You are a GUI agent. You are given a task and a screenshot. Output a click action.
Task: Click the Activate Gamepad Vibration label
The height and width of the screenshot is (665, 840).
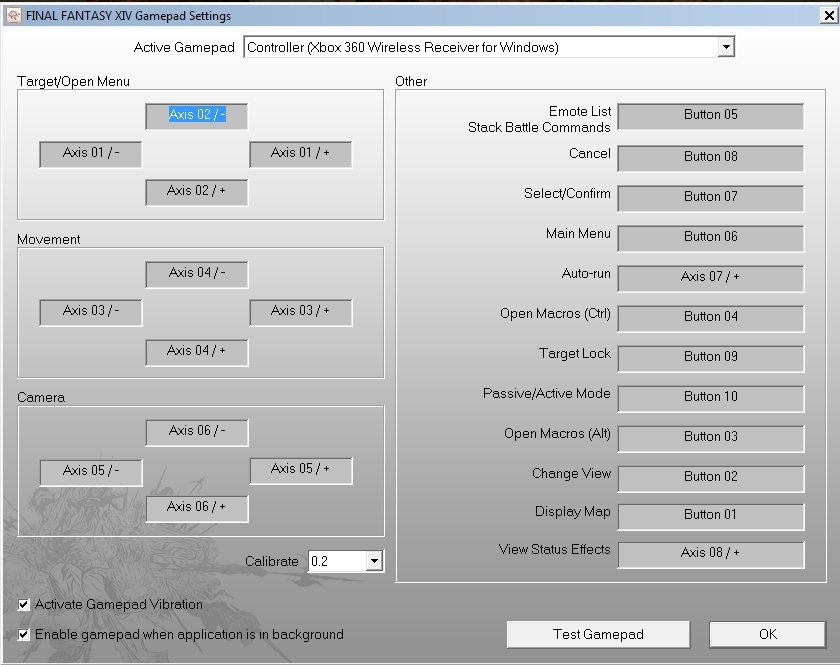(118, 604)
